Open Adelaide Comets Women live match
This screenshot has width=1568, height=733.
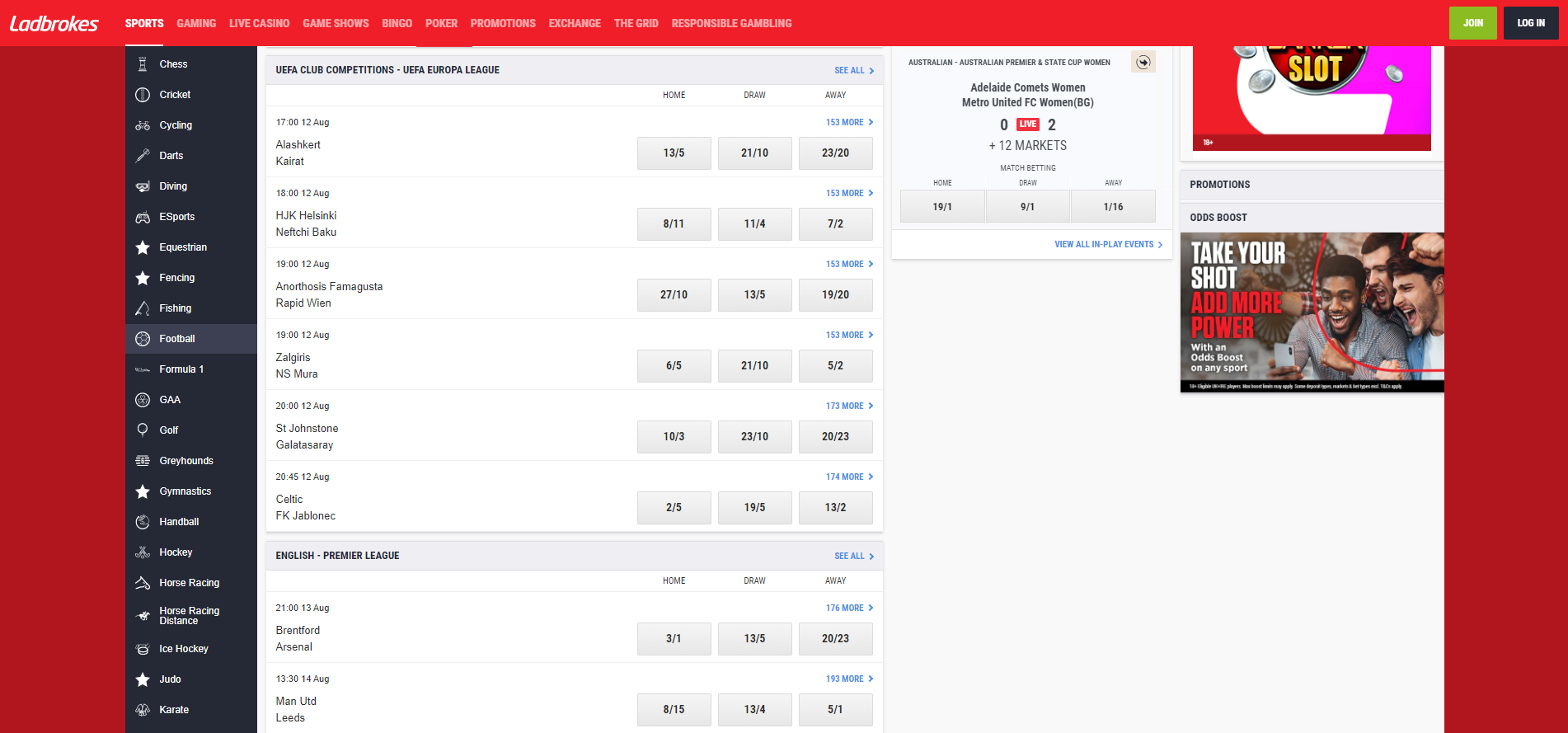click(x=1027, y=95)
